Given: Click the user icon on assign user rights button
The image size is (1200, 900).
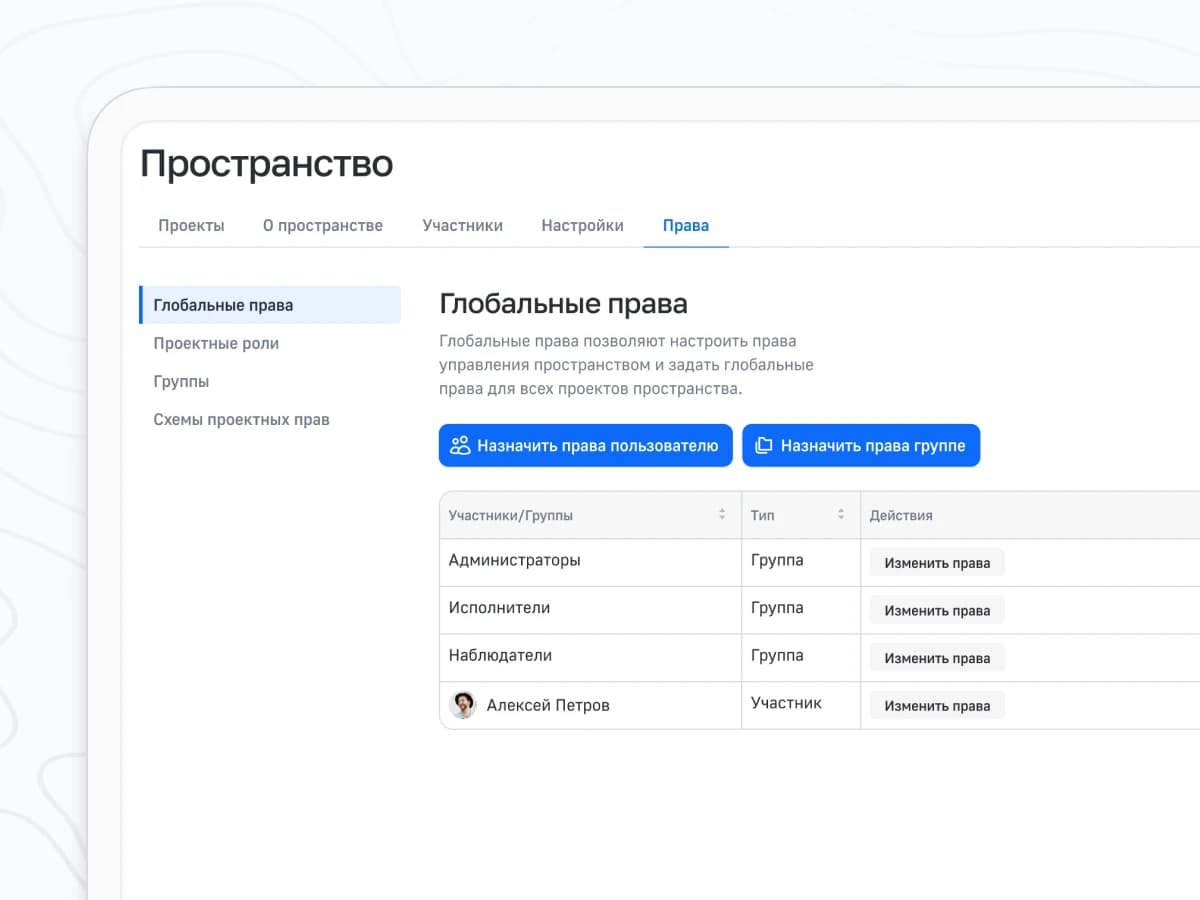Looking at the screenshot, I should pyautogui.click(x=460, y=446).
